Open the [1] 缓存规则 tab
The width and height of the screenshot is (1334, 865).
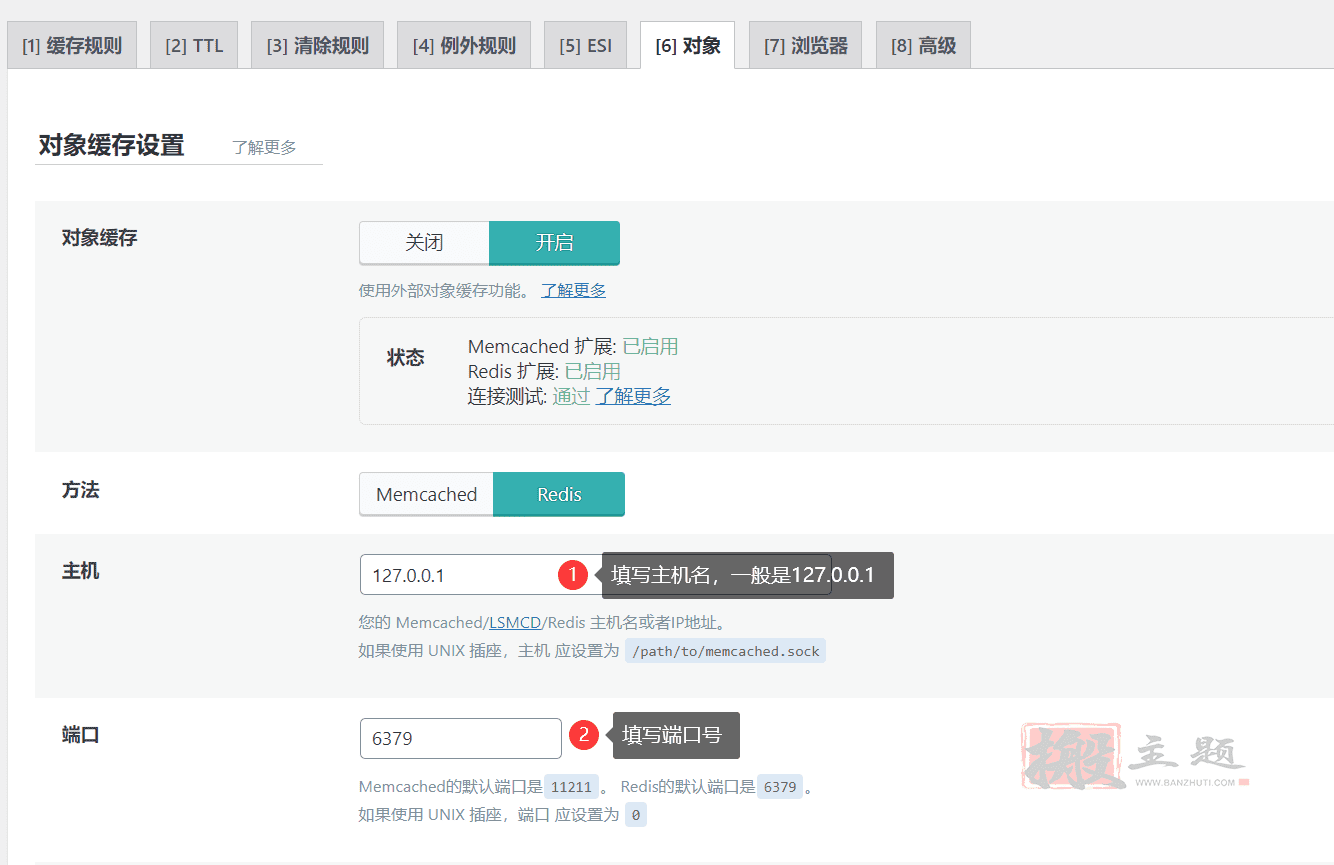[x=72, y=45]
